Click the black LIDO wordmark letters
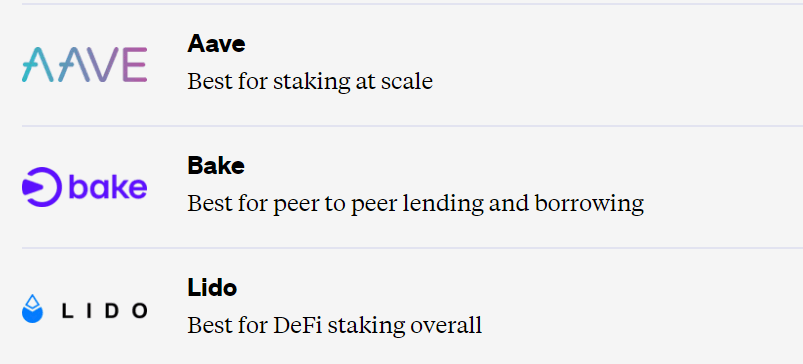The width and height of the screenshot is (803, 364). (104, 311)
